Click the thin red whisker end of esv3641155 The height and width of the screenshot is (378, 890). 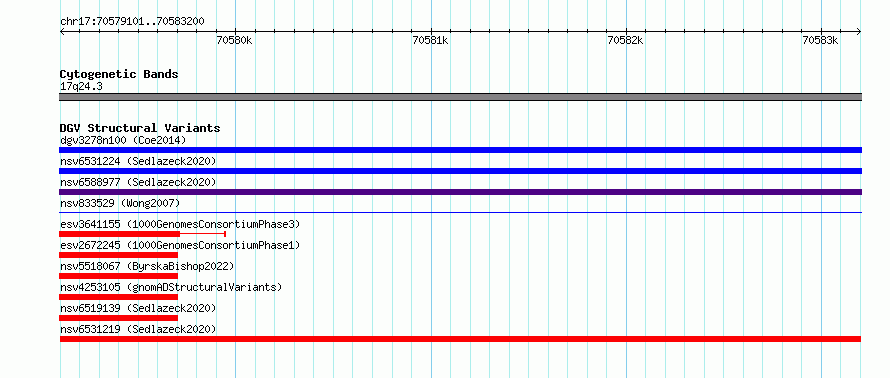[x=225, y=234]
